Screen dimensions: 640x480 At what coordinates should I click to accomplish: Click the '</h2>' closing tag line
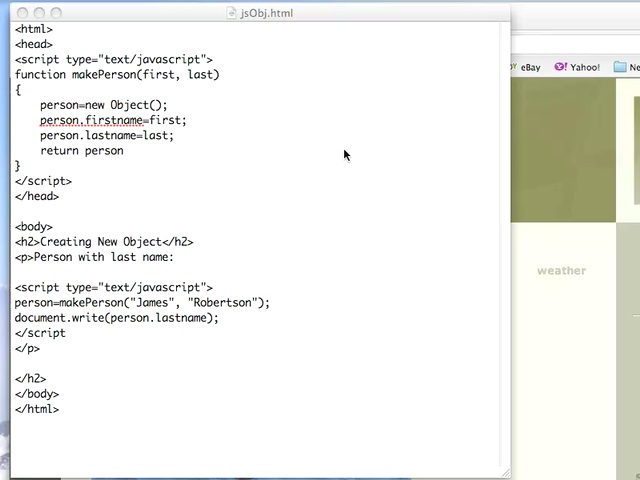point(31,379)
